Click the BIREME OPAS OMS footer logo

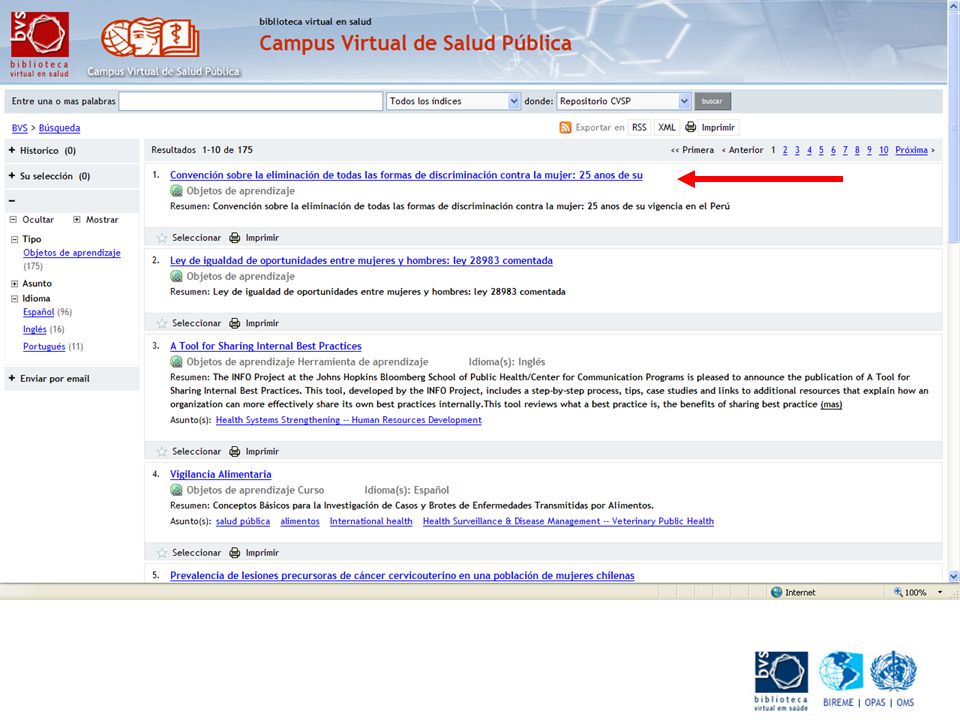pos(868,680)
